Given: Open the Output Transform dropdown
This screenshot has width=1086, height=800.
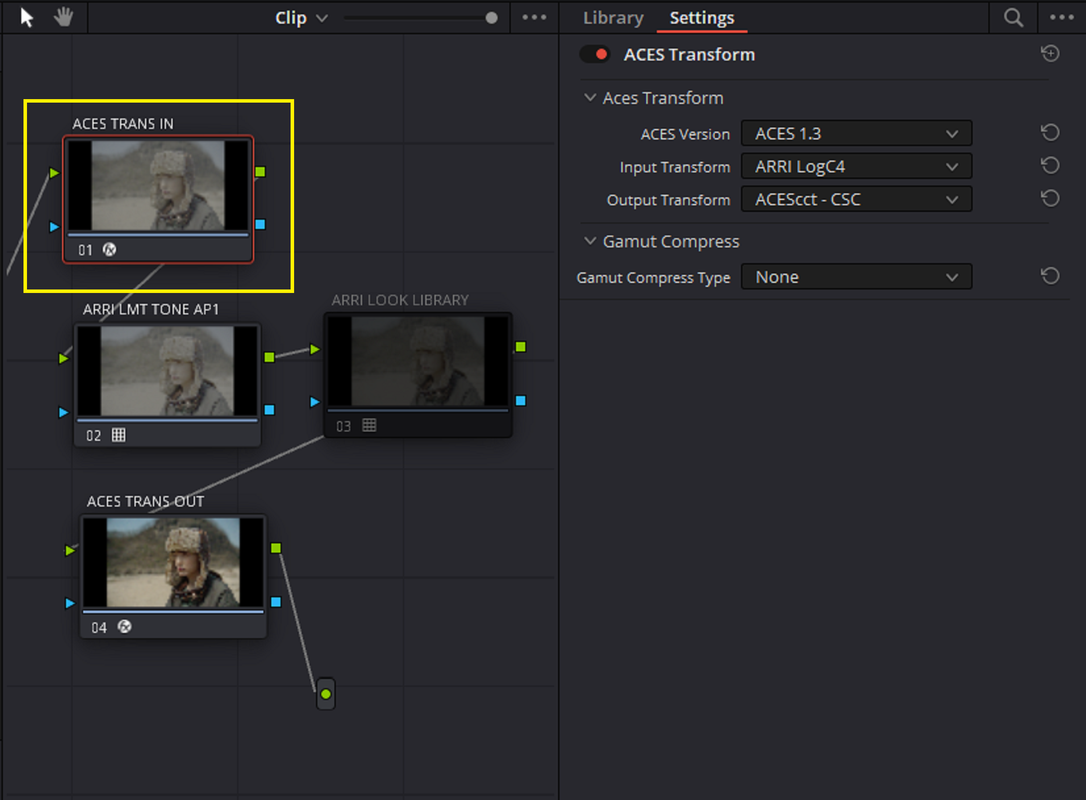Looking at the screenshot, I should 856,199.
